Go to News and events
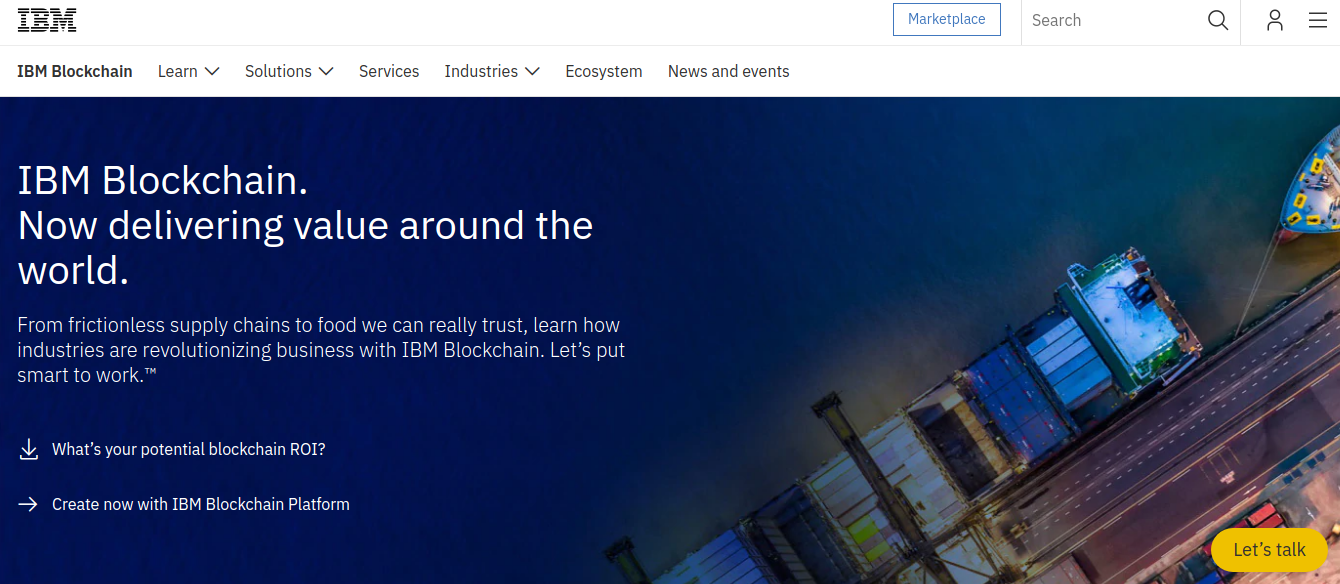Image resolution: width=1340 pixels, height=584 pixels. tap(729, 71)
